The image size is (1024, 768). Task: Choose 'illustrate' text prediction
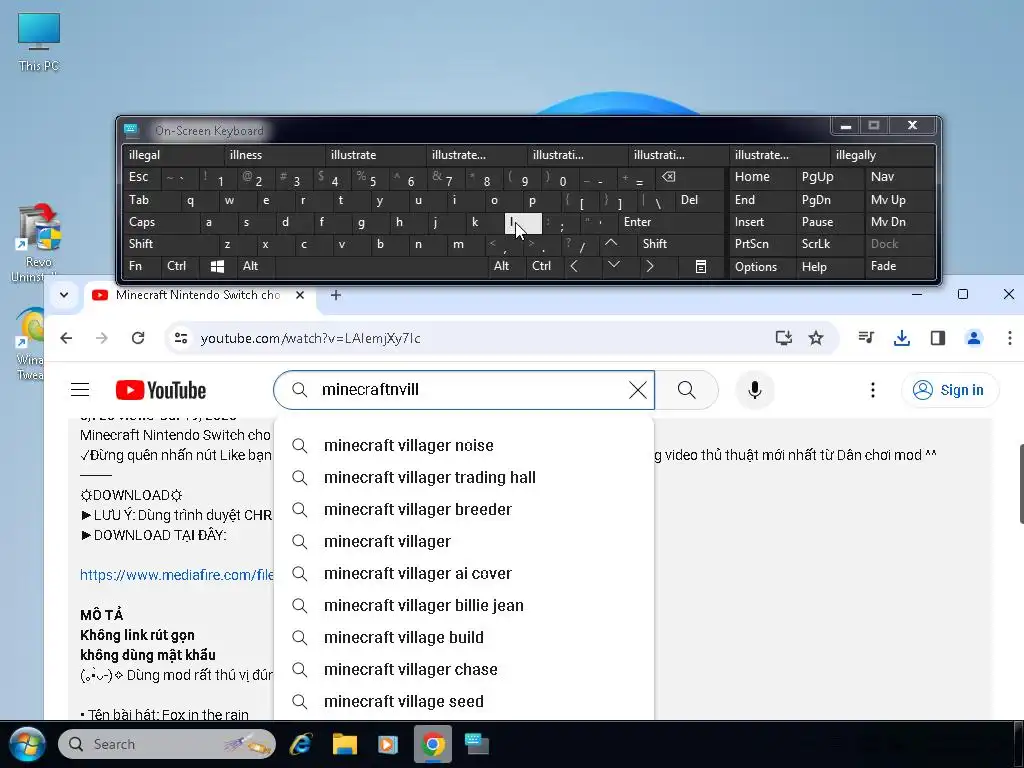pos(376,155)
